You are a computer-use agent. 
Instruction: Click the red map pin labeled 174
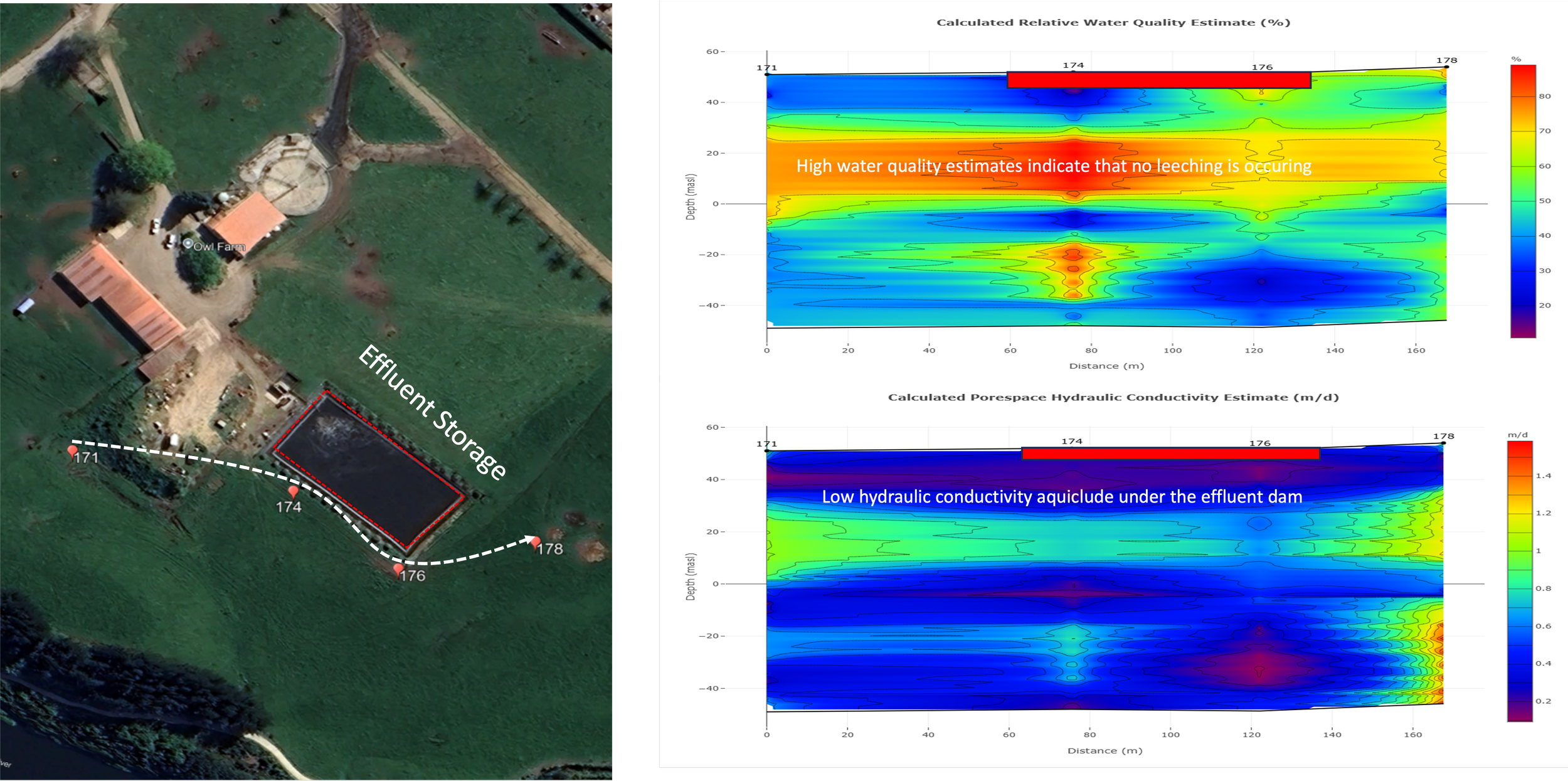point(293,491)
